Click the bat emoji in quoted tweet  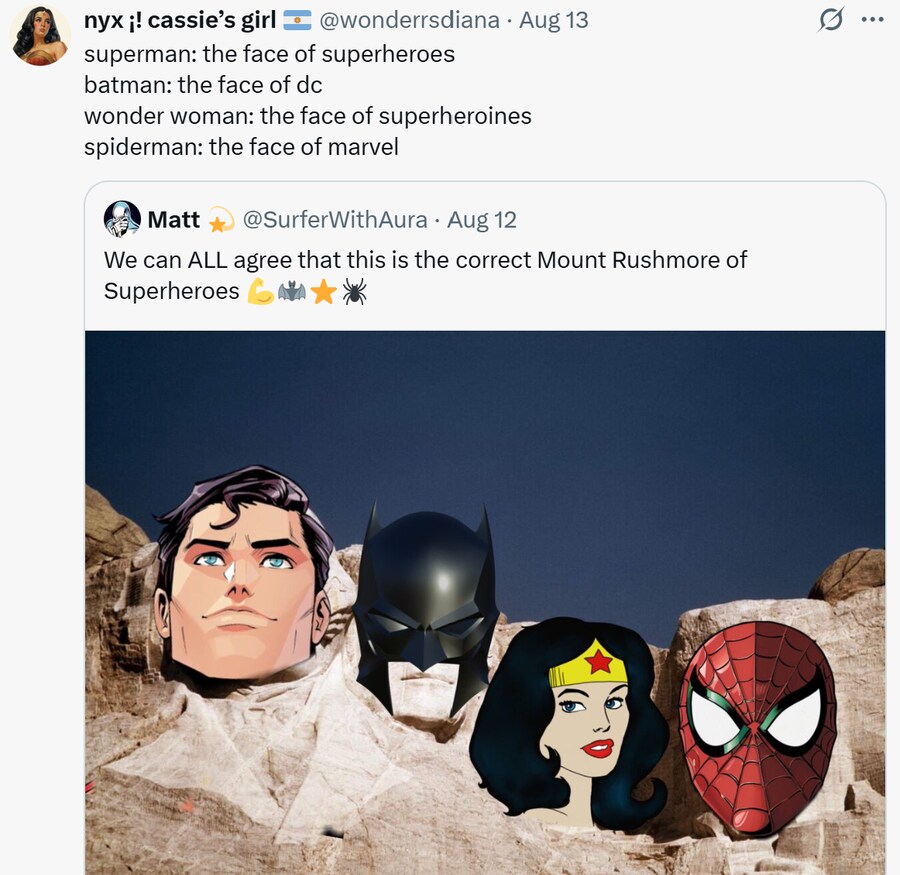click(x=291, y=292)
